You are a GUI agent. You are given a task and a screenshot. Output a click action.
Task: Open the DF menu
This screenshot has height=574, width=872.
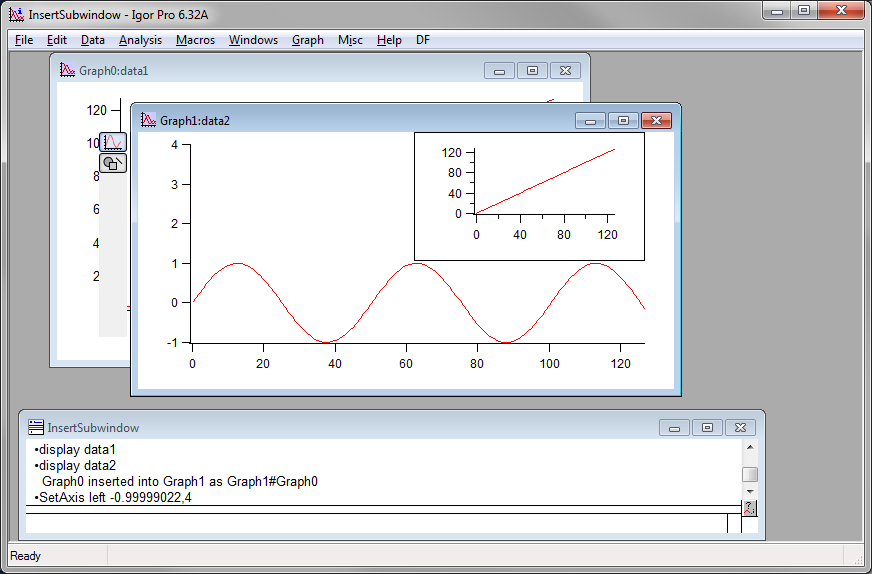(423, 40)
